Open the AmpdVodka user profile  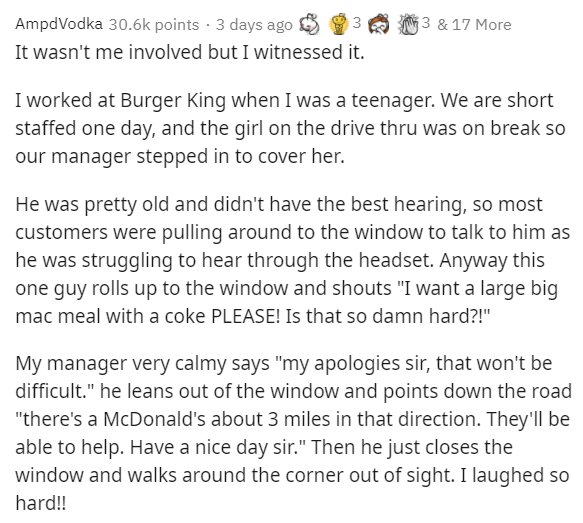(x=59, y=24)
